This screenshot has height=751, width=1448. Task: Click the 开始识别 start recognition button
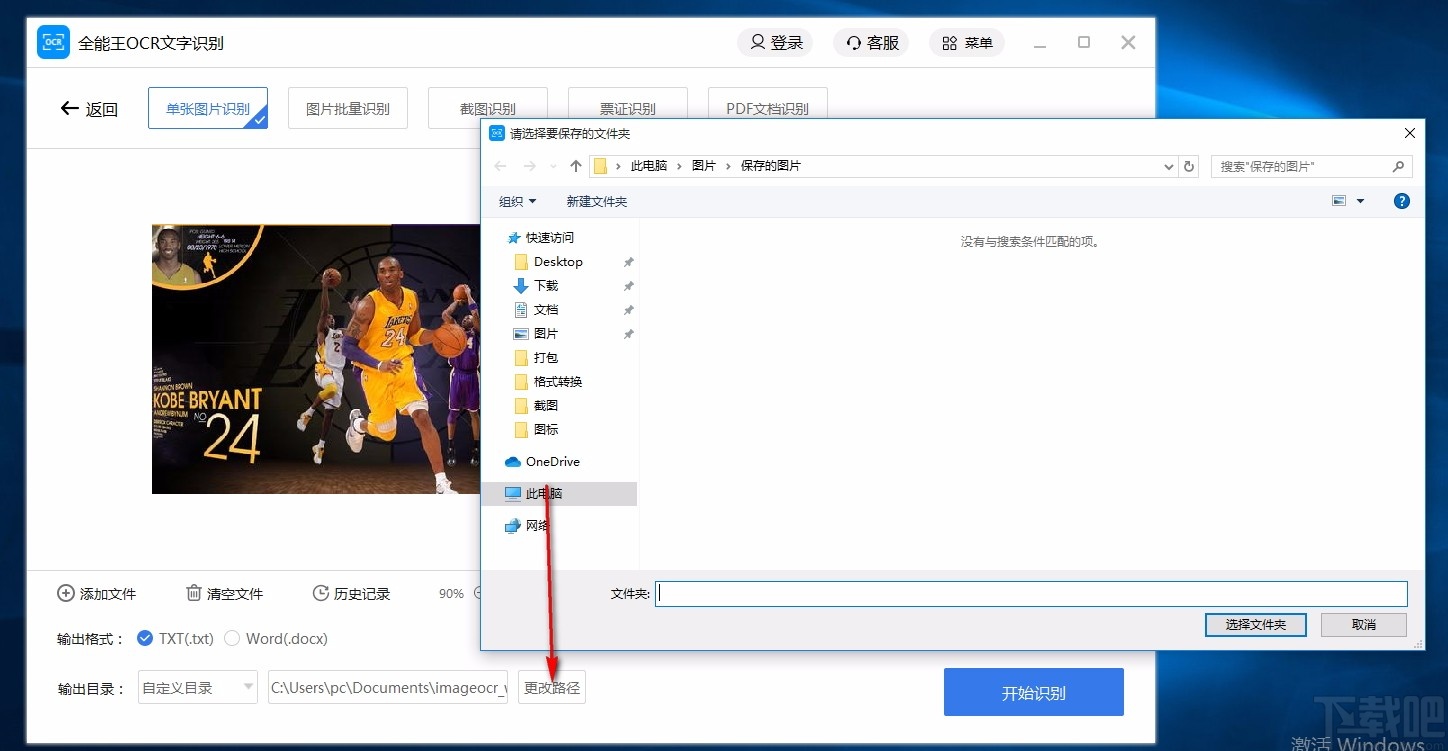tap(1033, 691)
